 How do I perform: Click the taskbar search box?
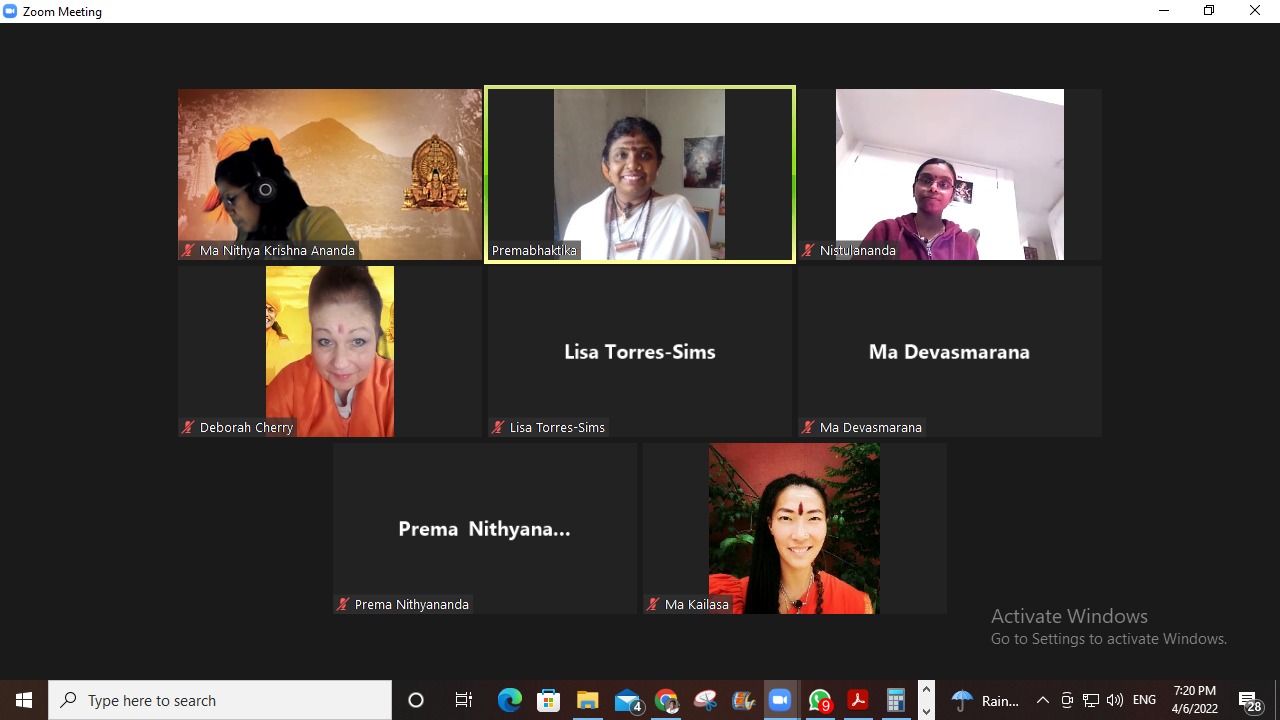pyautogui.click(x=220, y=700)
